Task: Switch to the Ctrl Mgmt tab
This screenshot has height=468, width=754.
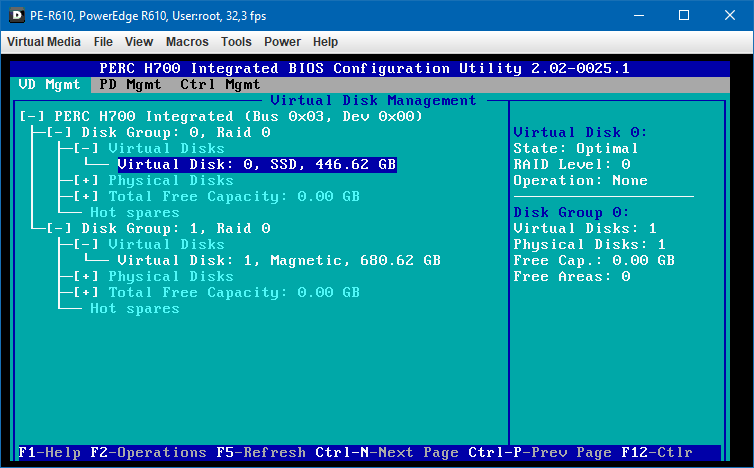Action: (220, 85)
